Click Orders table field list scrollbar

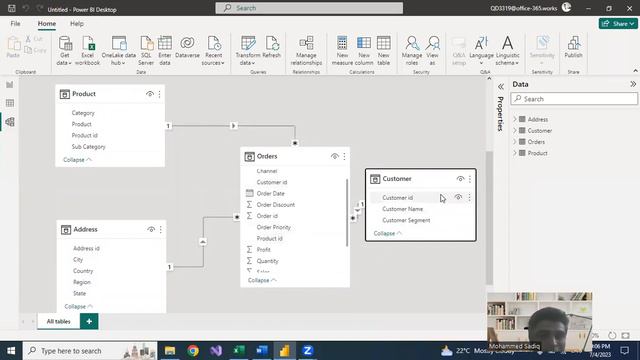click(x=347, y=212)
